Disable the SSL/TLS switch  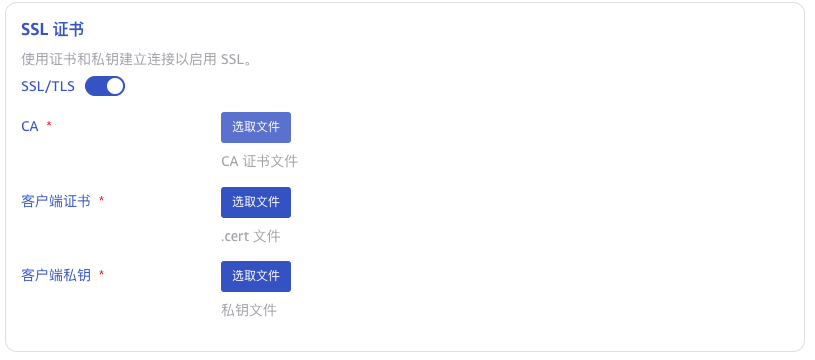[105, 86]
